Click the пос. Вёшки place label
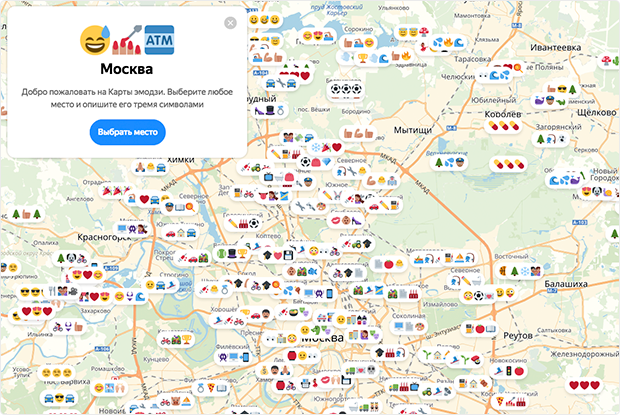 point(314,109)
